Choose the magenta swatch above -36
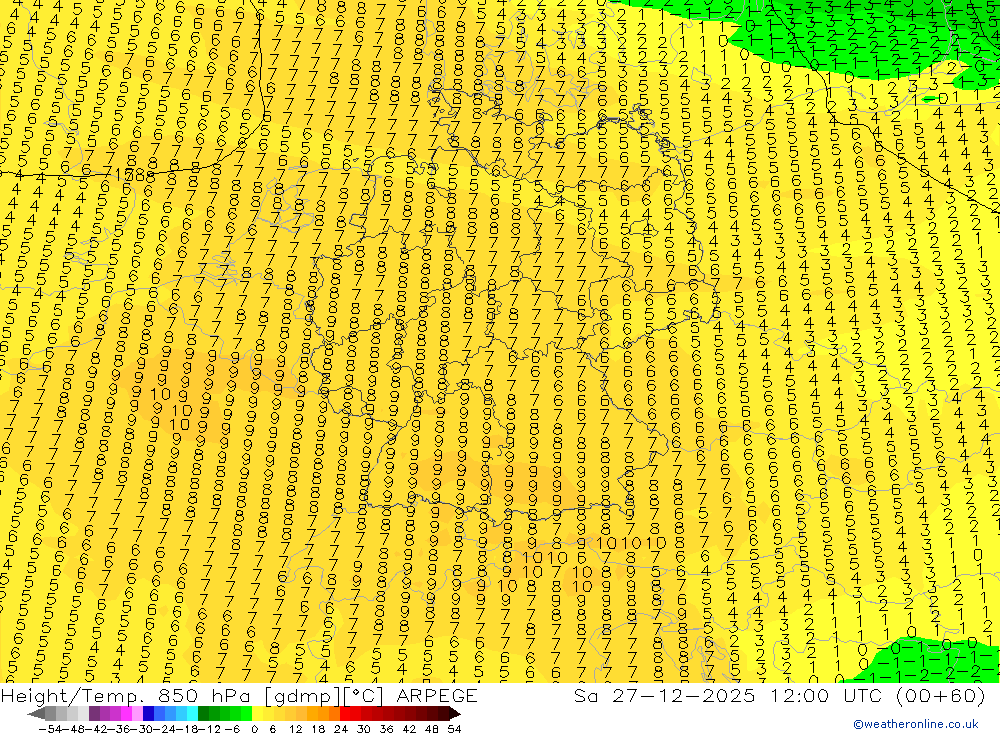The height and width of the screenshot is (733, 1000). tap(126, 713)
